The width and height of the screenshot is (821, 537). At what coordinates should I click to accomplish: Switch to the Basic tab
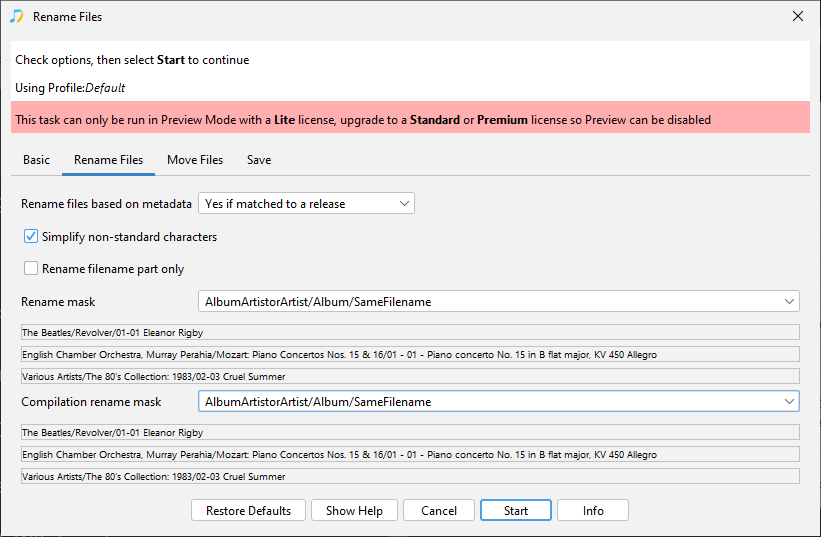click(36, 160)
